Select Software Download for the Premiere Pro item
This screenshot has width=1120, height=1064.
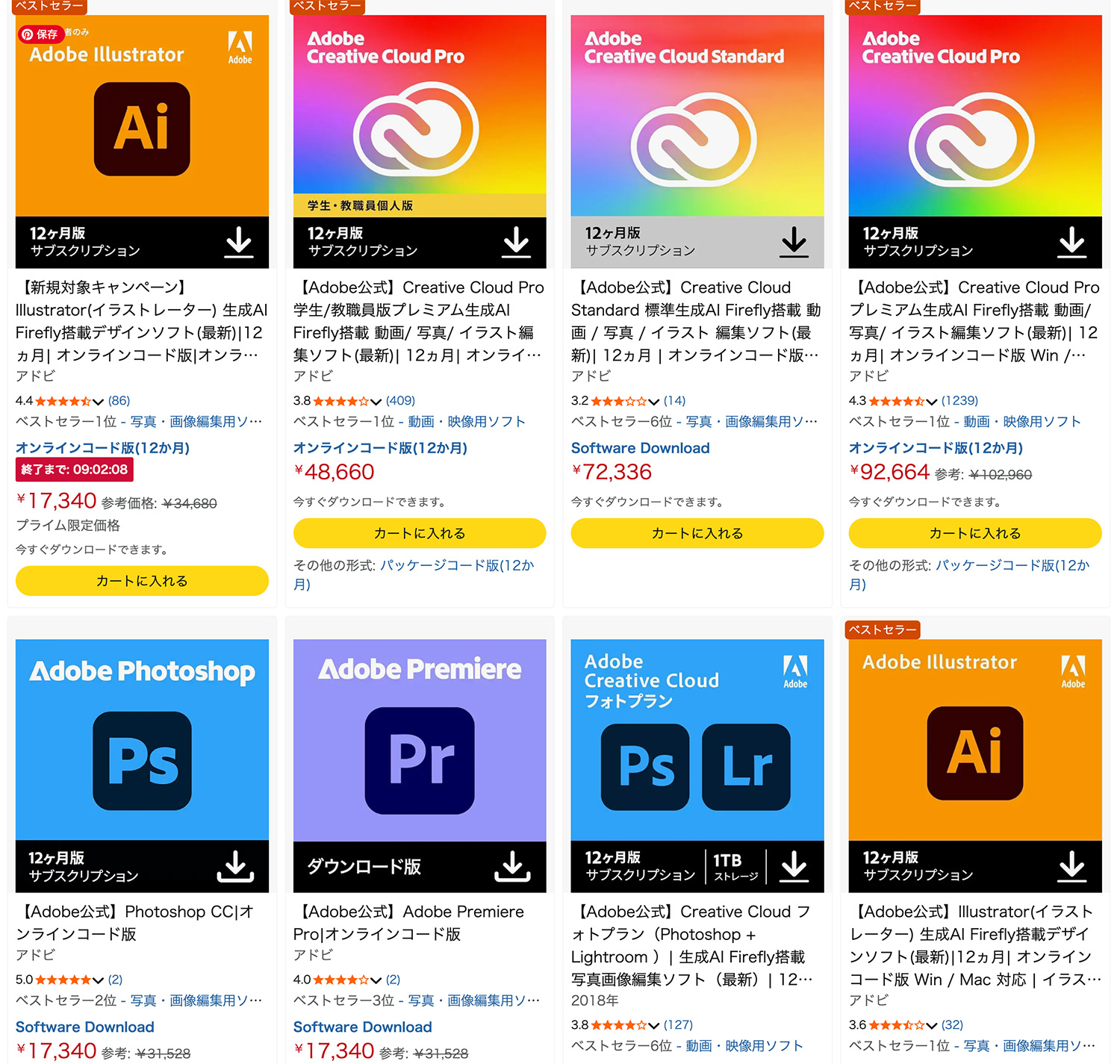pyautogui.click(x=362, y=1027)
